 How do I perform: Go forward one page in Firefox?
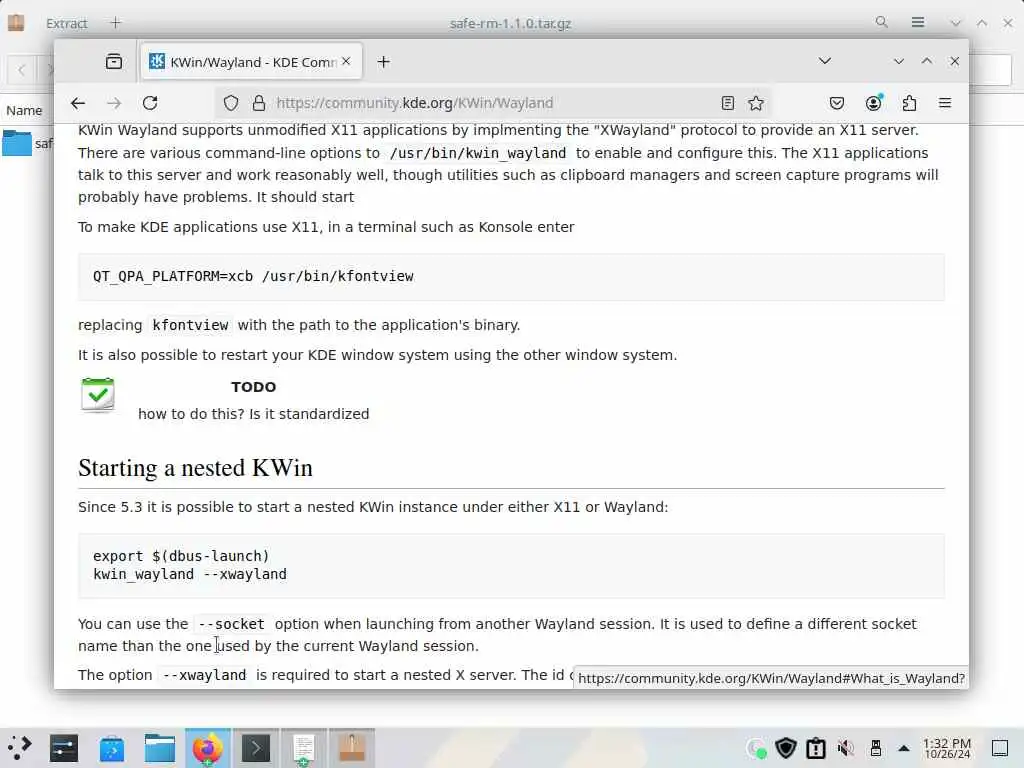(x=114, y=103)
